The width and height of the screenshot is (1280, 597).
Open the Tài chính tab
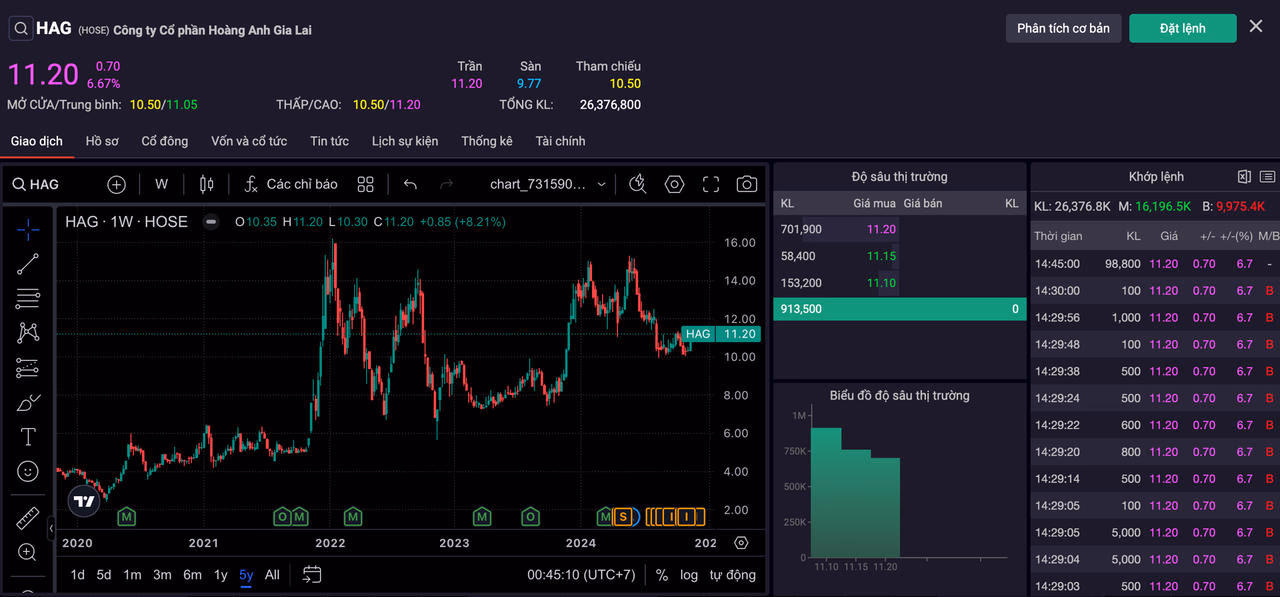[560, 141]
